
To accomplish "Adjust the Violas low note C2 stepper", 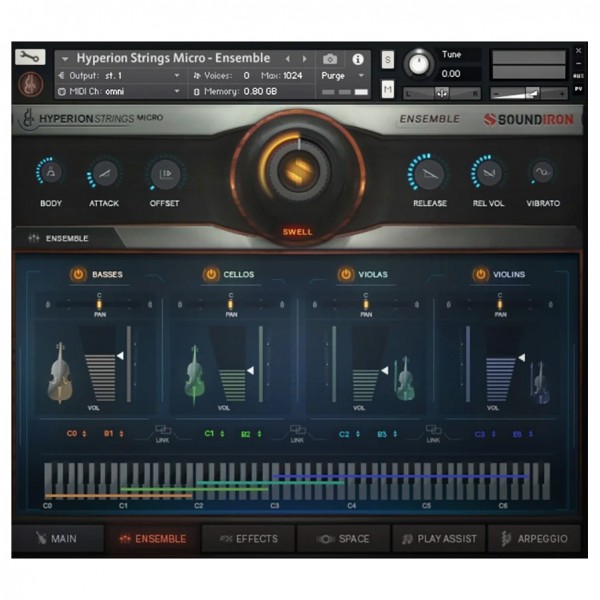I will (358, 434).
